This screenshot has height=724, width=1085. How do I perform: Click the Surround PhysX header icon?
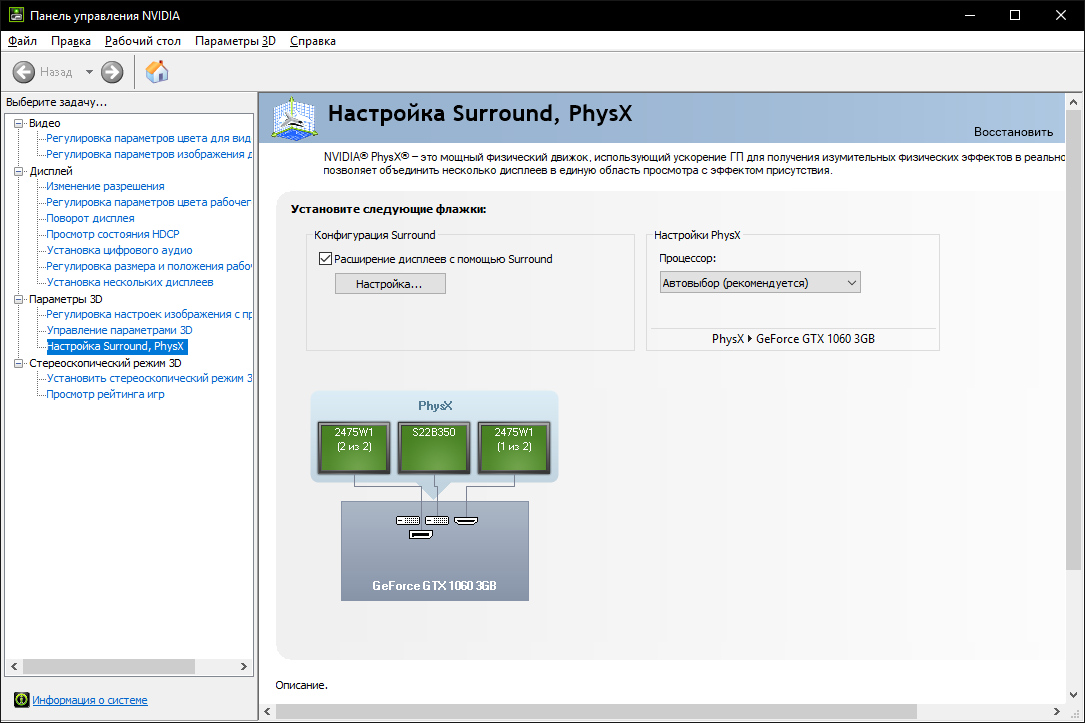point(294,118)
